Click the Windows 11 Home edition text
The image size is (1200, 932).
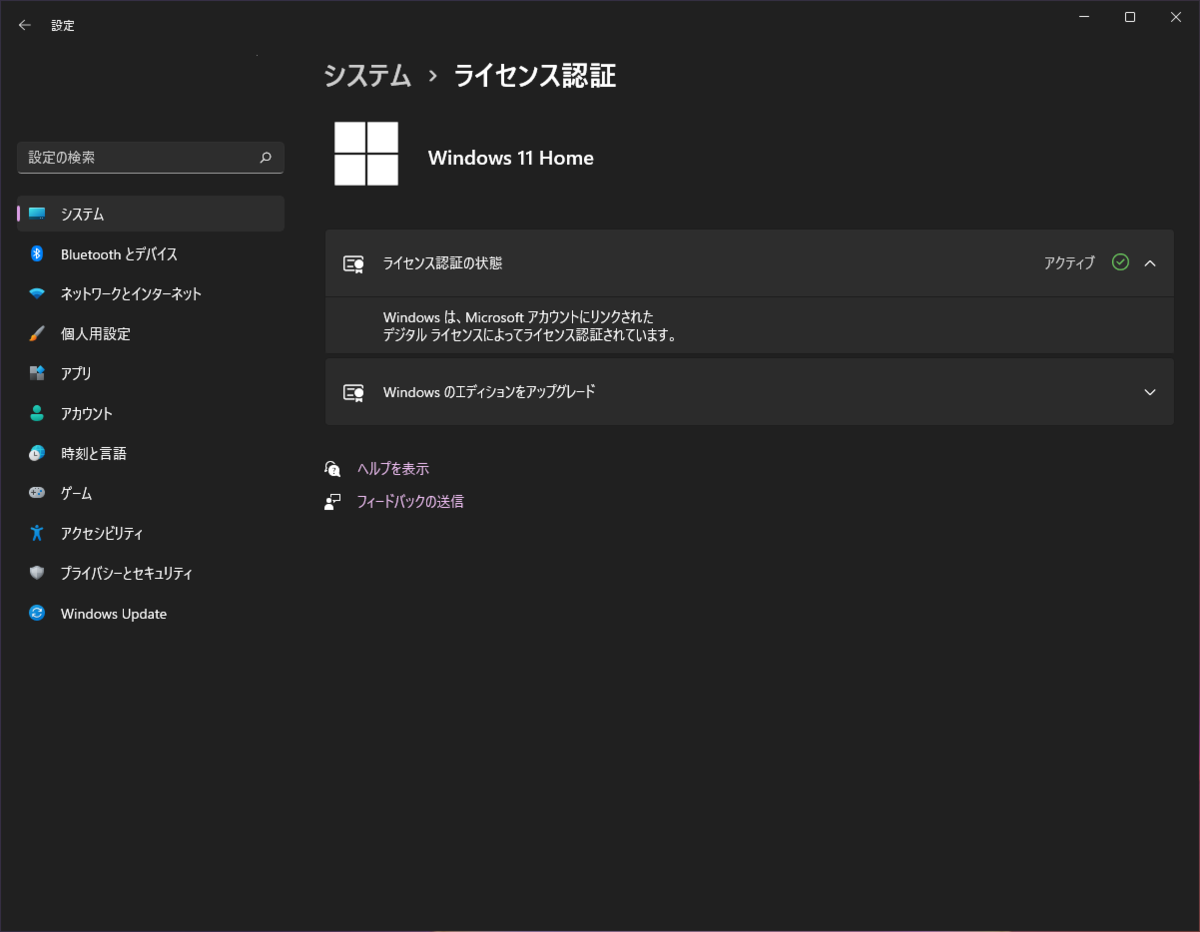pyautogui.click(x=511, y=158)
